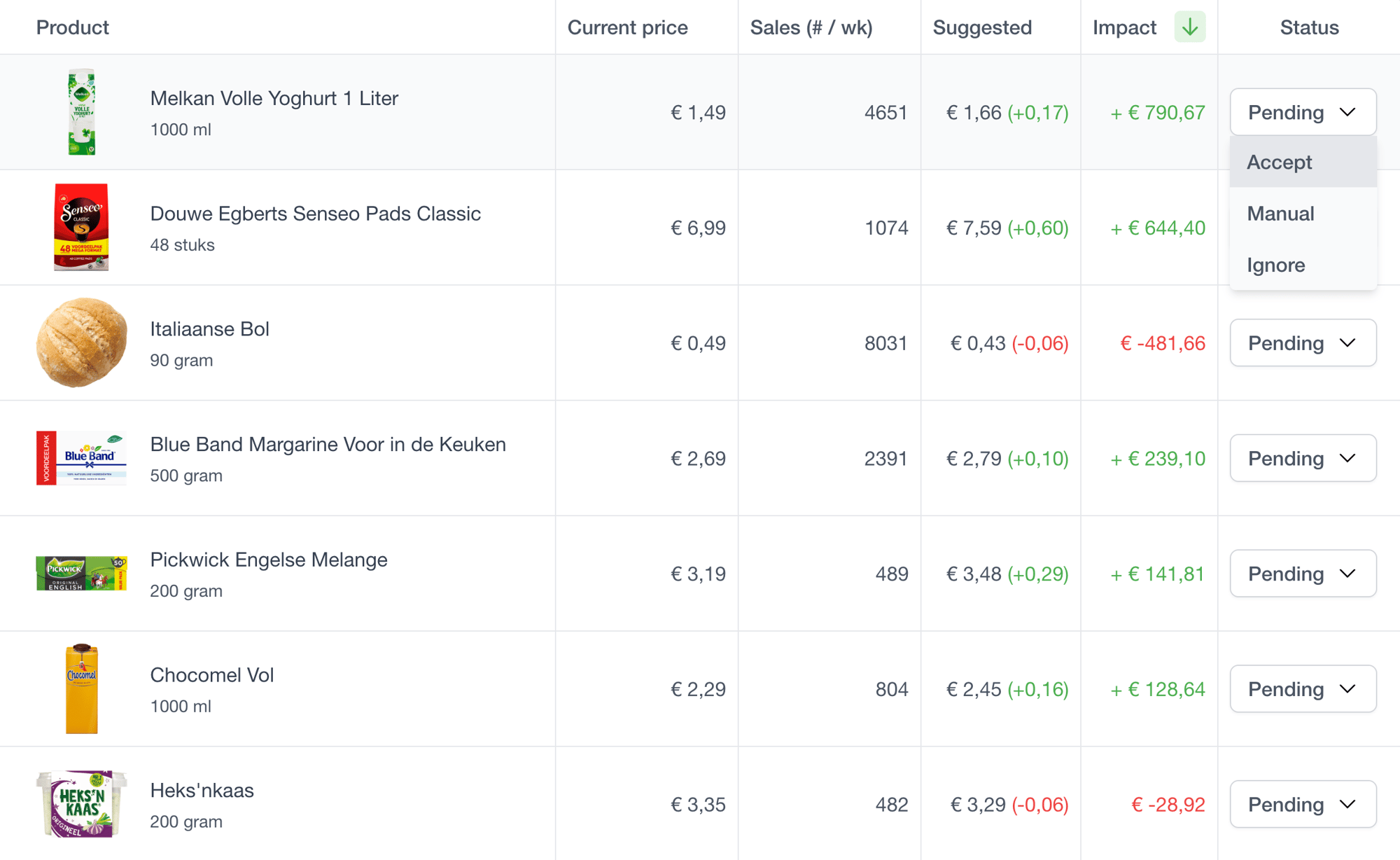Click the Blue Band margarine image

point(81,458)
